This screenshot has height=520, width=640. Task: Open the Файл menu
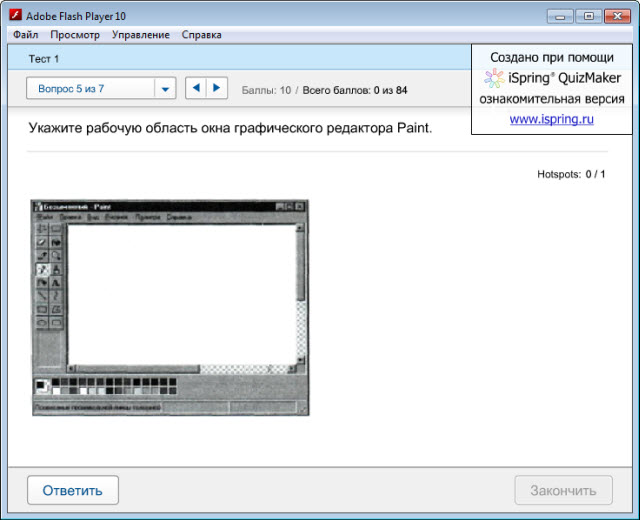click(x=26, y=35)
